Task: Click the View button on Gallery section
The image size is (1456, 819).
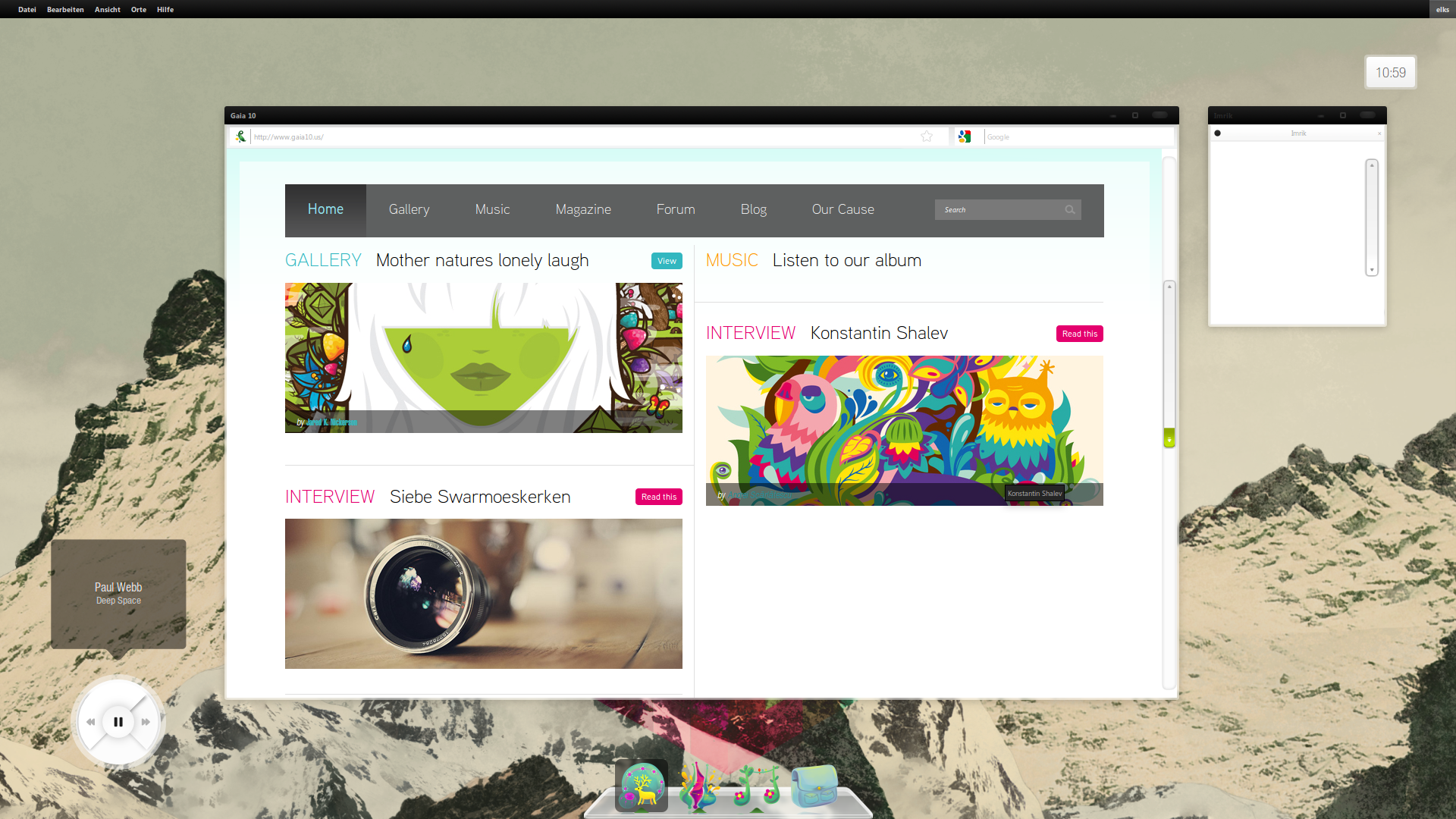Action: [666, 261]
